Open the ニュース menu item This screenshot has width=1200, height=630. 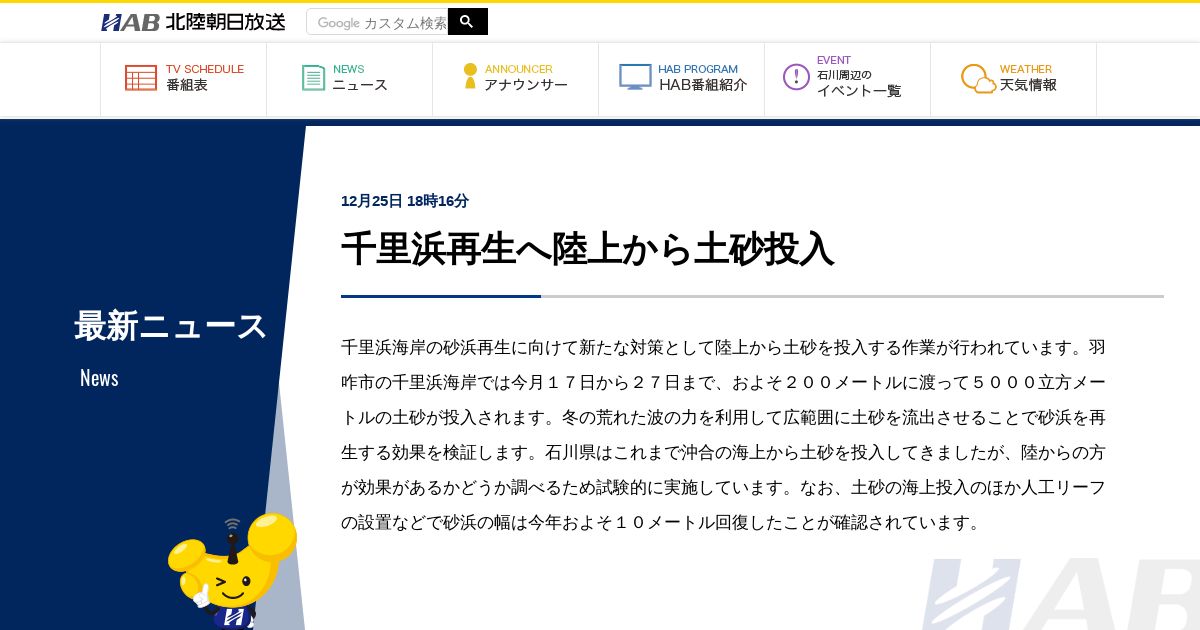(349, 78)
